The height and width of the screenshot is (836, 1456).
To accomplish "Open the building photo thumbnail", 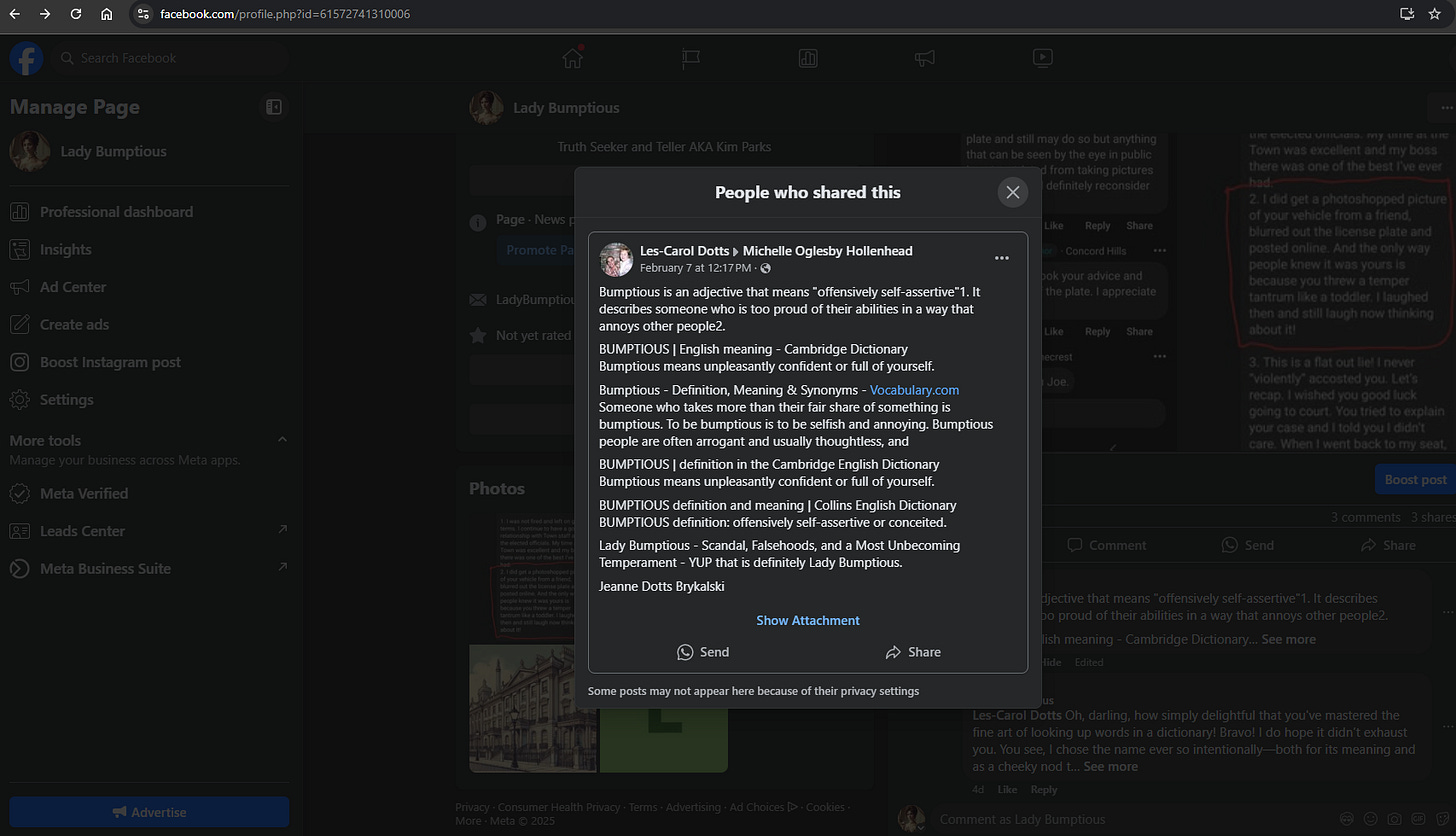I will click(532, 708).
